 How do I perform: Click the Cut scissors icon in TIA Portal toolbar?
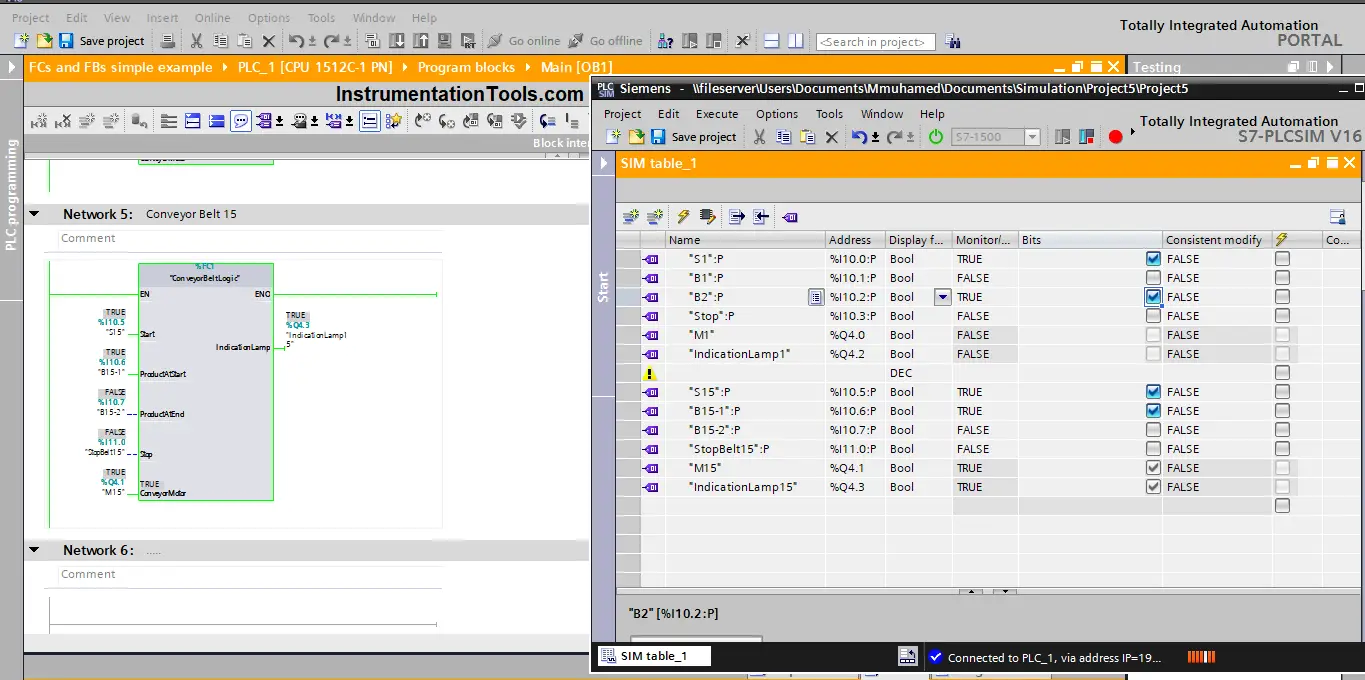tap(196, 41)
